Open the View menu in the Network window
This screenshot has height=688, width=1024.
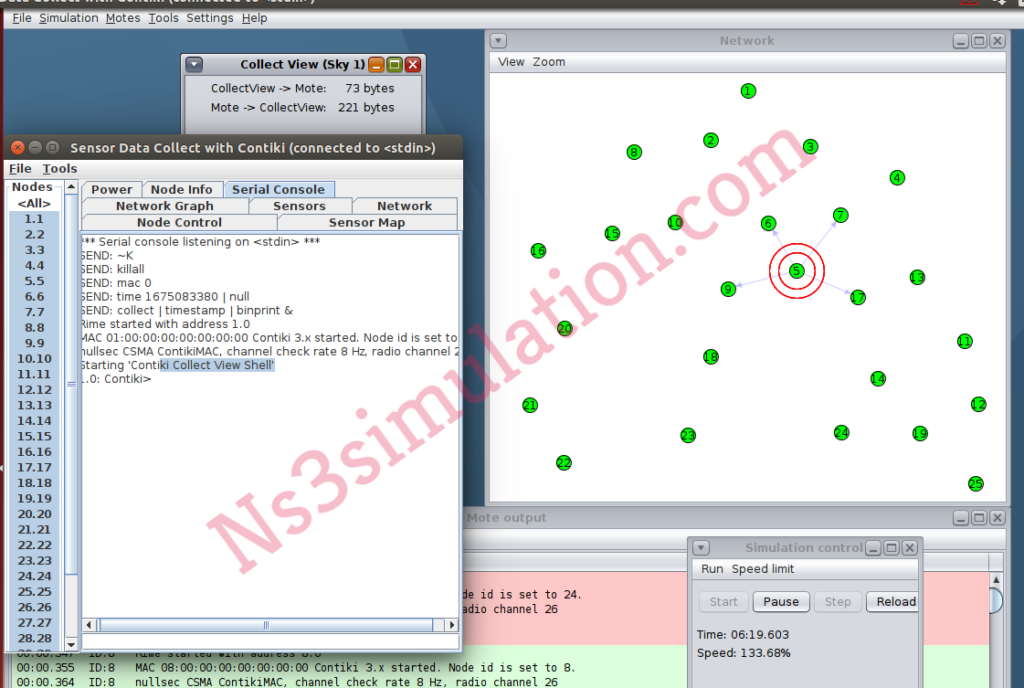point(511,62)
